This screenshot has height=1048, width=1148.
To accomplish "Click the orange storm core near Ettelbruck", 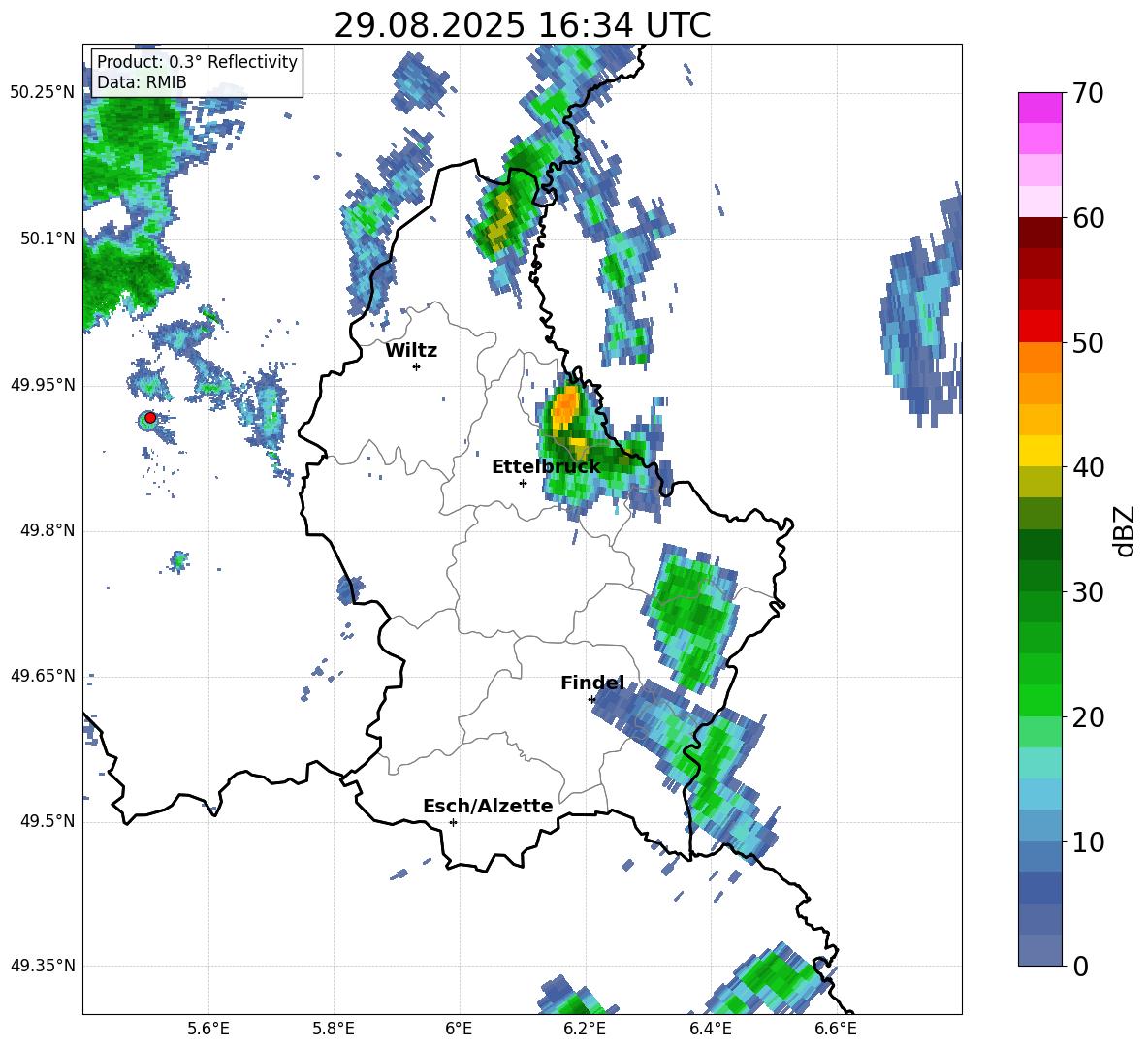I will tap(565, 407).
